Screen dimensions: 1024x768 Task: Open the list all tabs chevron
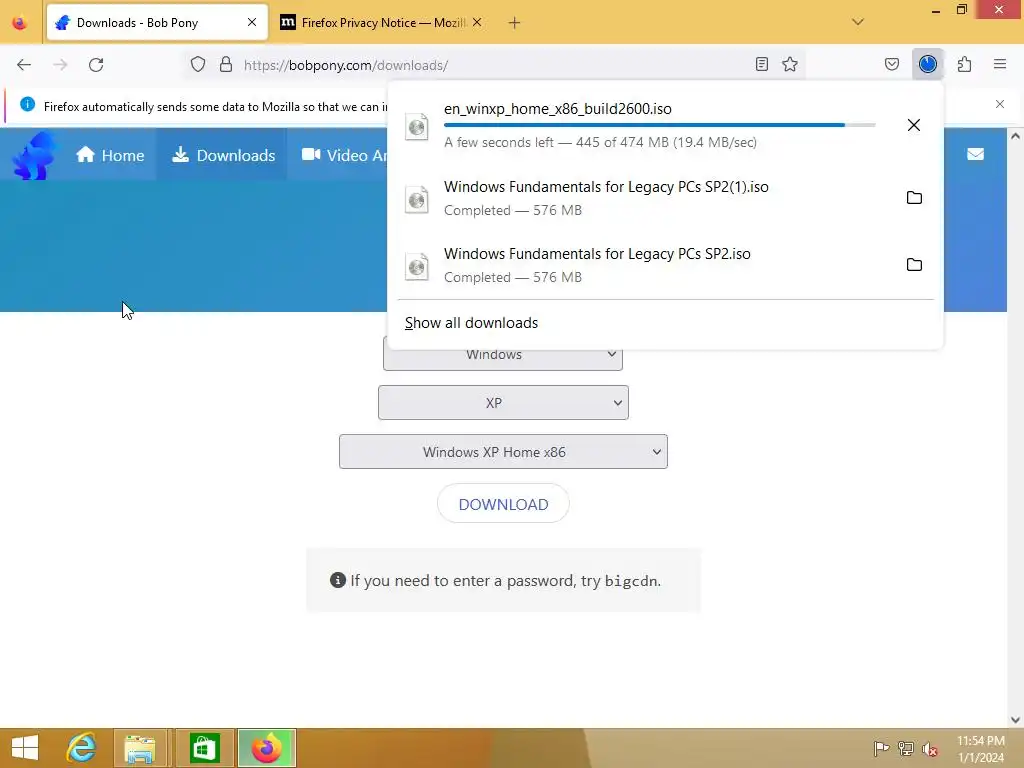[858, 22]
